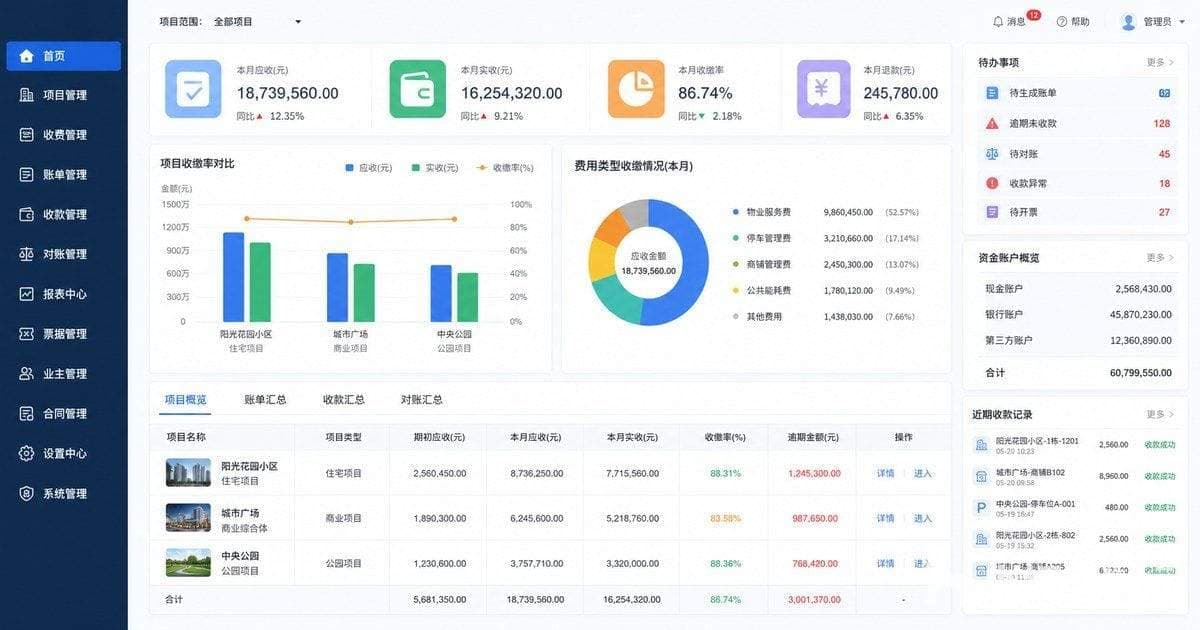Screen dimensions: 1200x630
Task: Expand 近期收款记录 via 更多 link
Action: point(1160,414)
